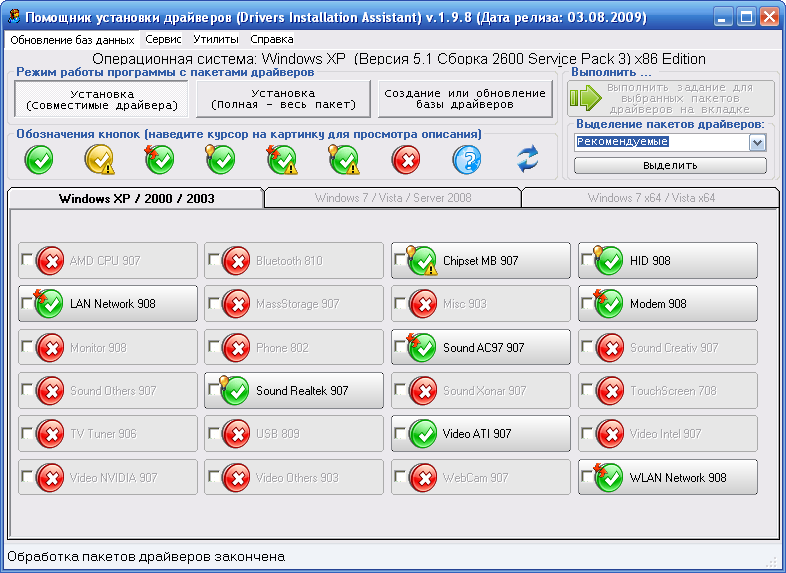
Task: Tick the USB 809 checkbox
Action: pyautogui.click(x=214, y=433)
